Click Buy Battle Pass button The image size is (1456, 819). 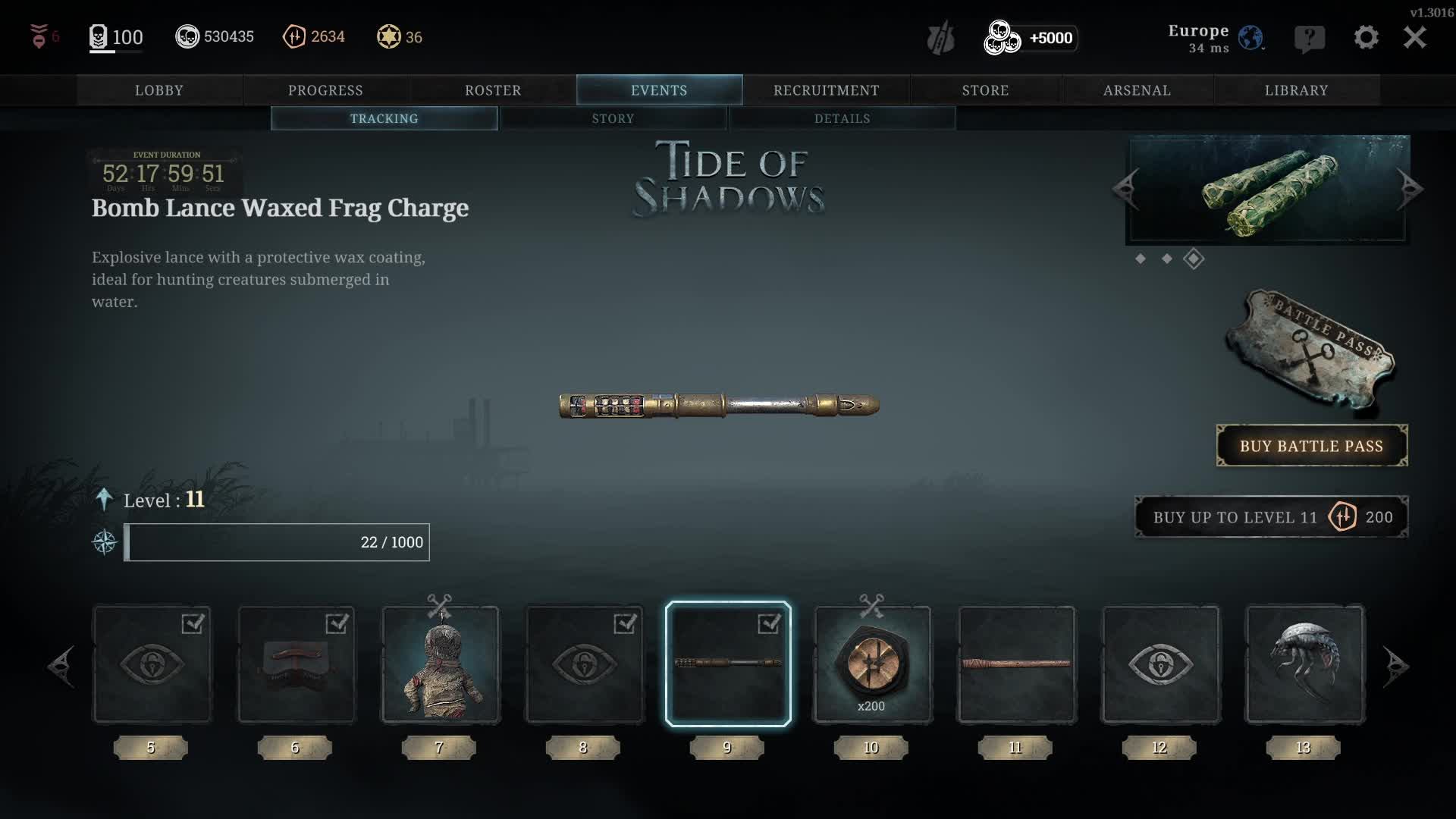[1312, 446]
